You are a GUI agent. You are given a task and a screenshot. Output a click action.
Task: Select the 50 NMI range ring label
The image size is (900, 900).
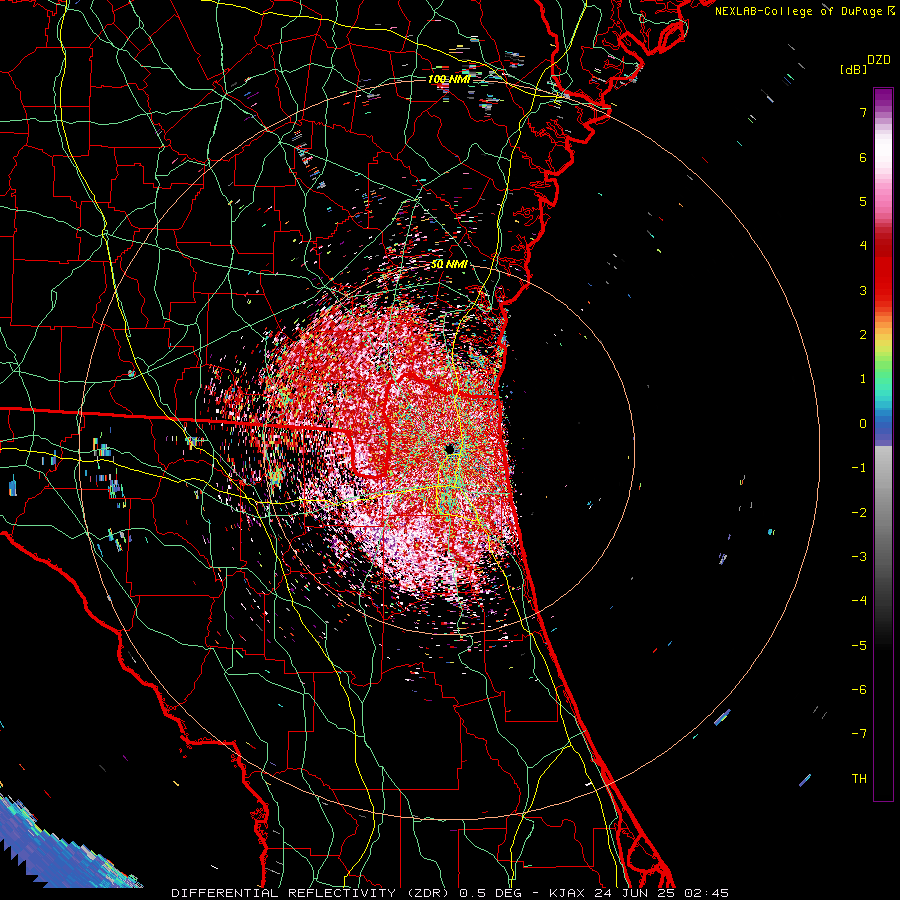click(x=449, y=264)
